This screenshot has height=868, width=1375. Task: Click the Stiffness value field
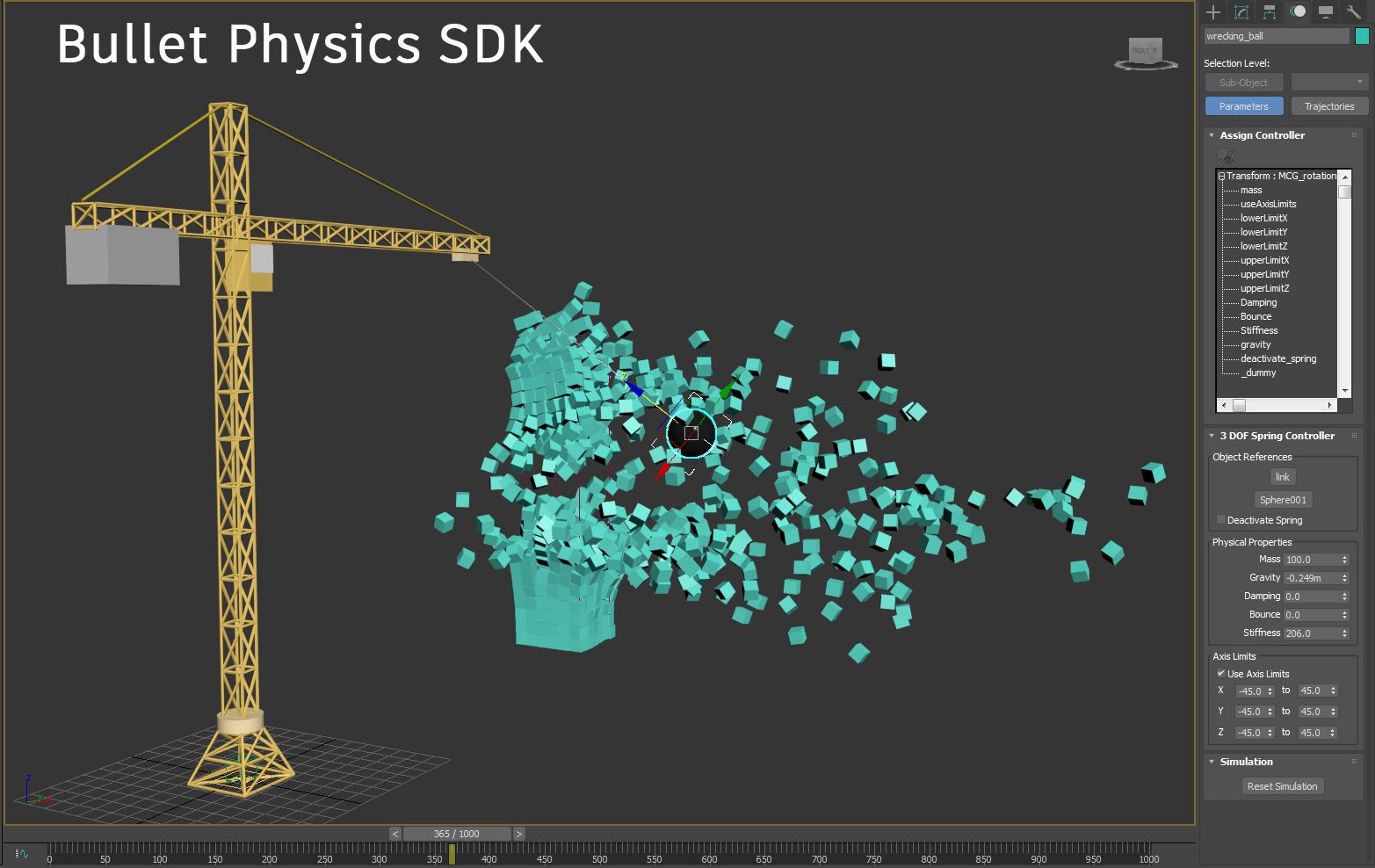(x=1311, y=633)
